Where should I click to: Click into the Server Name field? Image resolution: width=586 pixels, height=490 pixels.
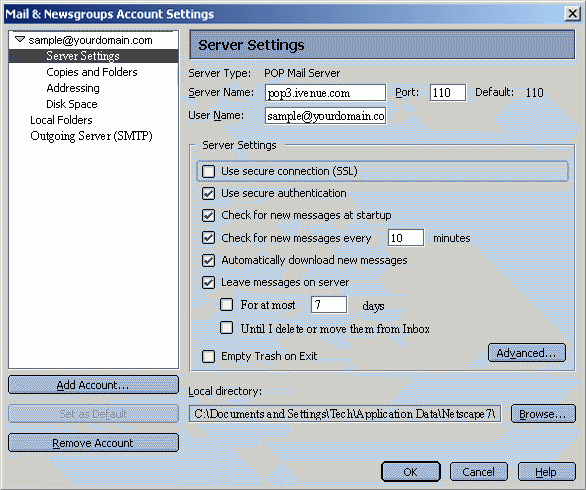coord(325,93)
